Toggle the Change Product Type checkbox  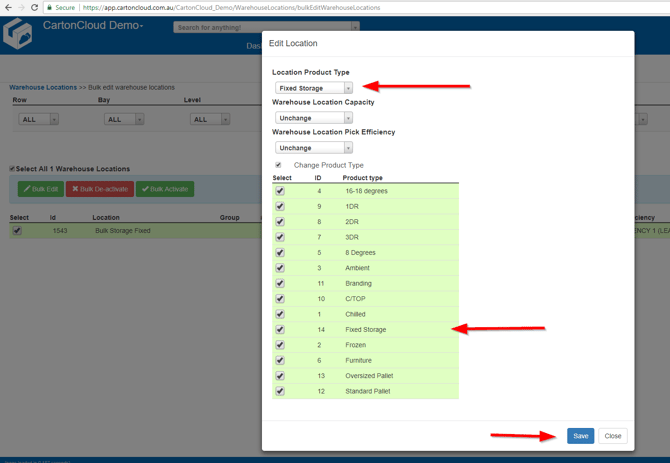coord(278,165)
